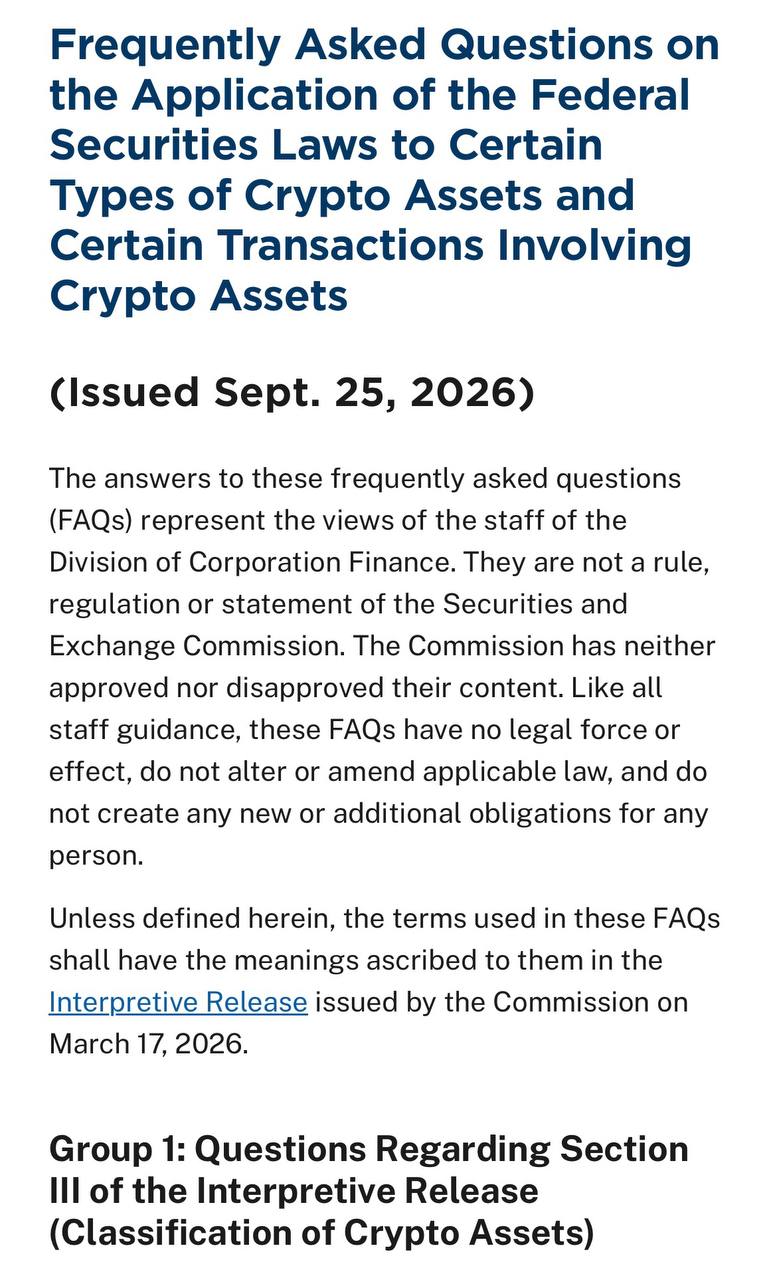Screen dimensions: 777x1280
Task: Click the words Crypto Assets ending the title
Action: [199, 295]
